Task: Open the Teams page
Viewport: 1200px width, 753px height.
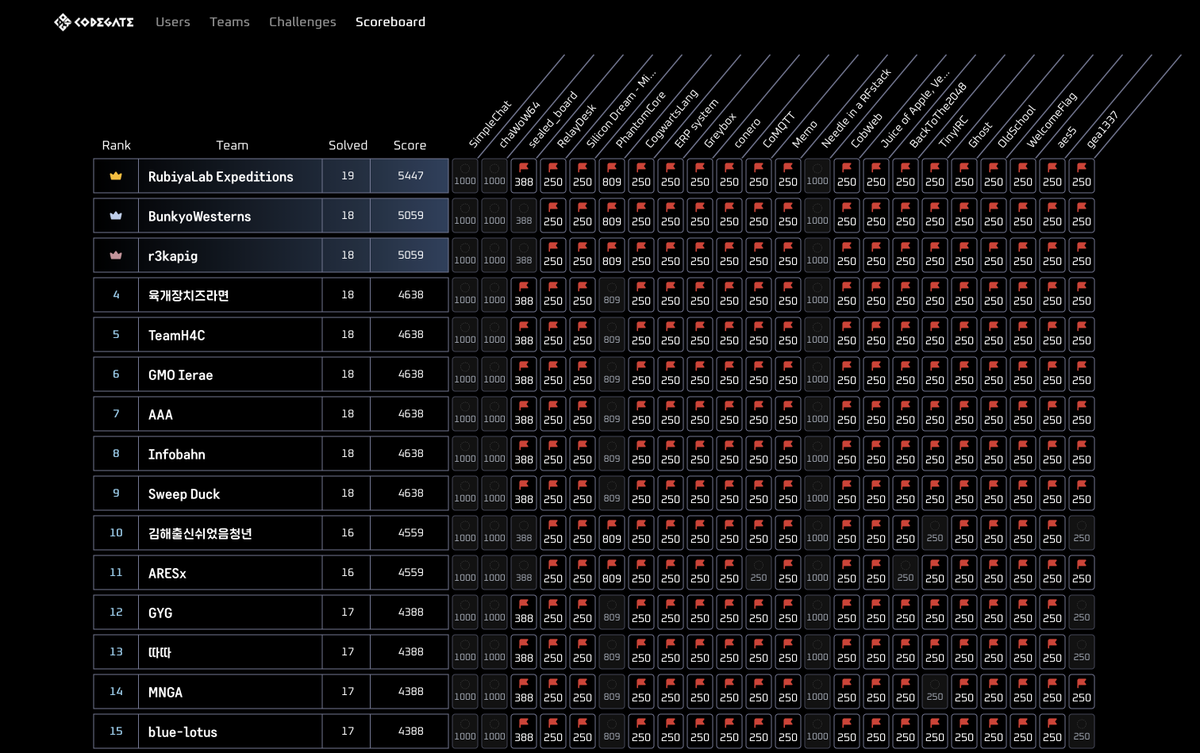Action: click(230, 22)
